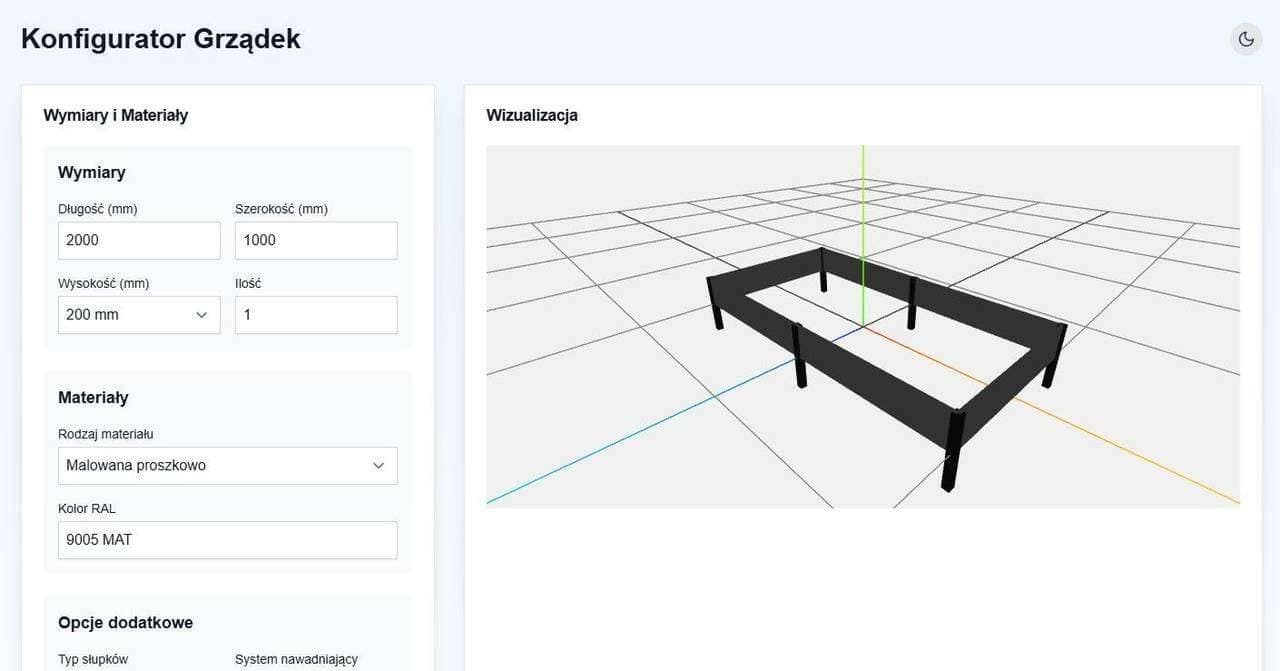Click the Wizualizacja panel heading
1280x671 pixels.
(532, 115)
